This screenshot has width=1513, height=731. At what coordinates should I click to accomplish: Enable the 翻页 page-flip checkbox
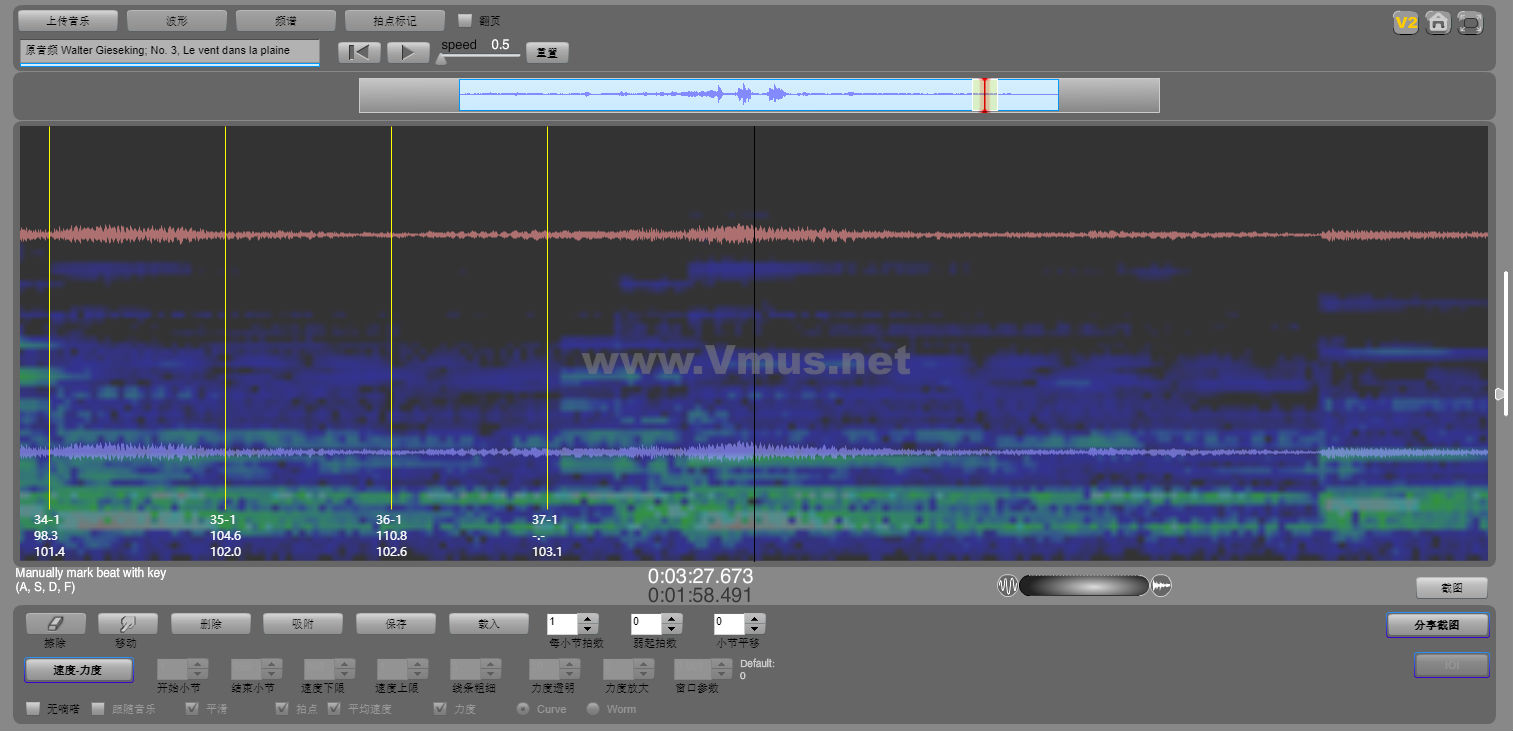point(464,20)
